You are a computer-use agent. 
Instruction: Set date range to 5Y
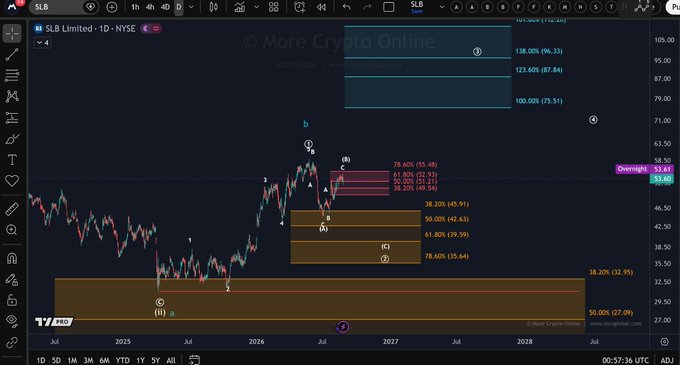point(155,360)
